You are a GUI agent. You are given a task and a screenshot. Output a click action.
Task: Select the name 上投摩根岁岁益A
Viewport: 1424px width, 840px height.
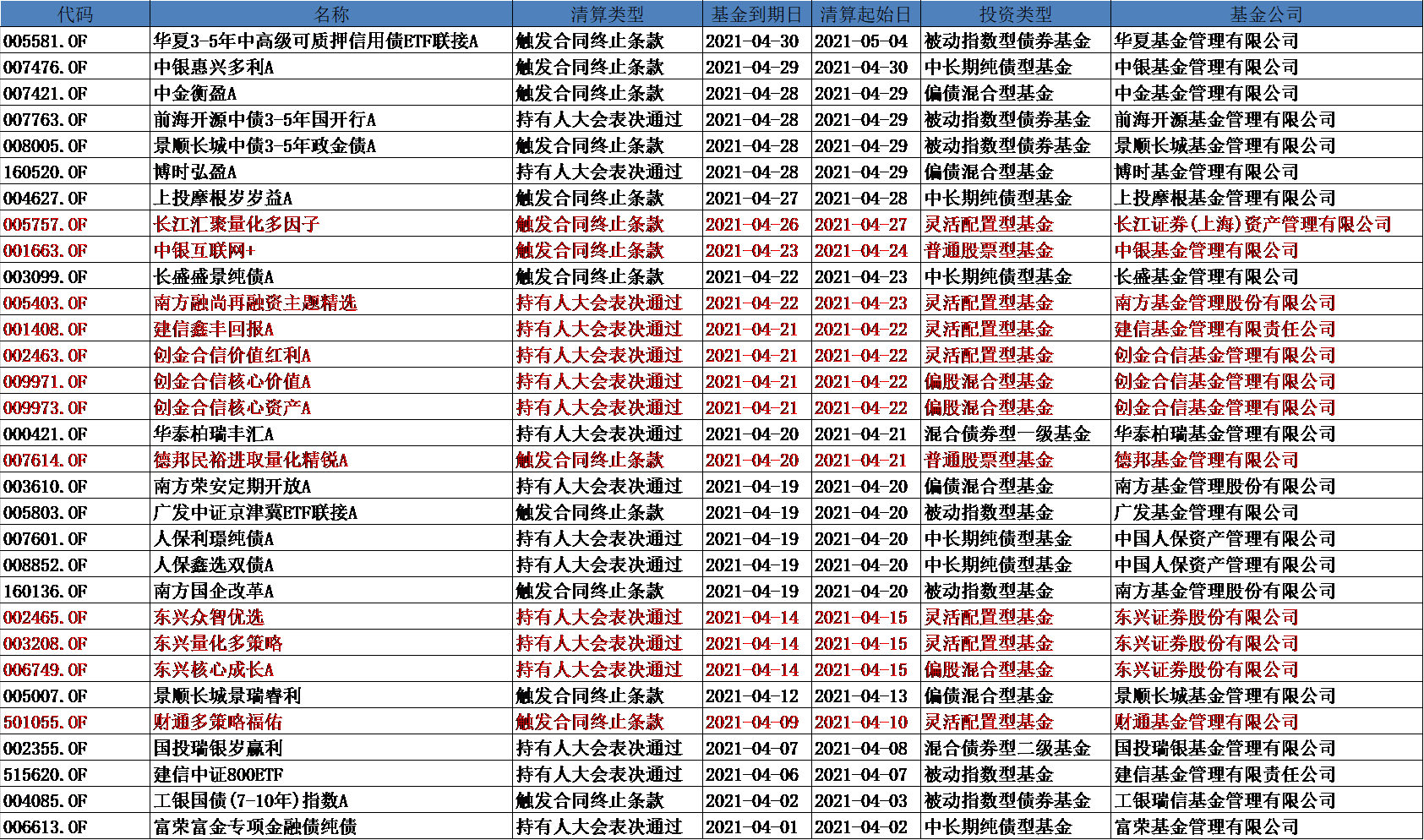[223, 199]
